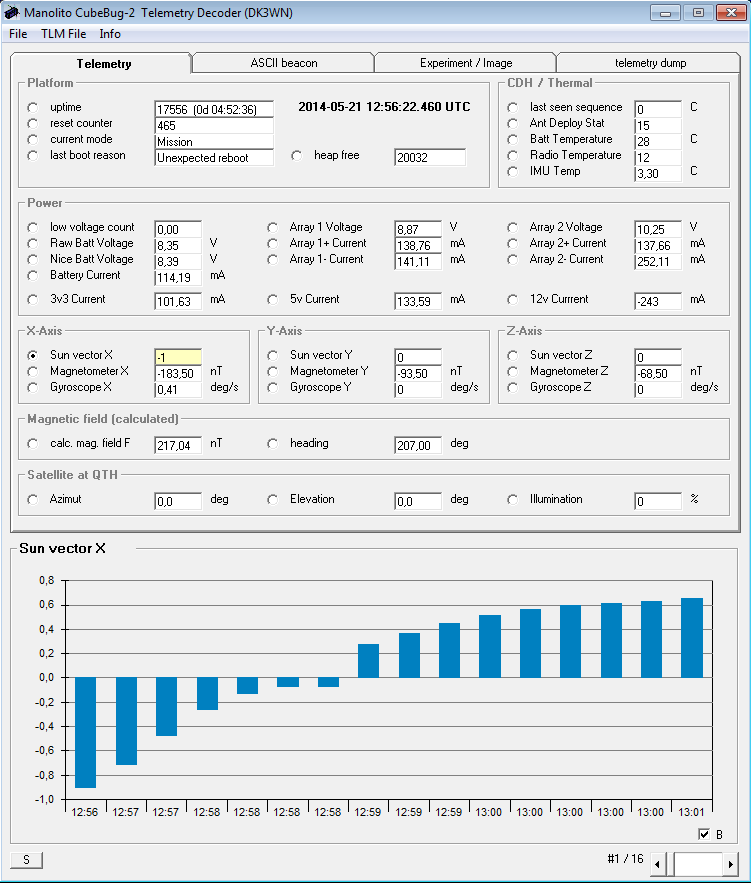Viewport: 751px width, 883px height.
Task: Select the last boot reason radio button
Action: [33, 155]
